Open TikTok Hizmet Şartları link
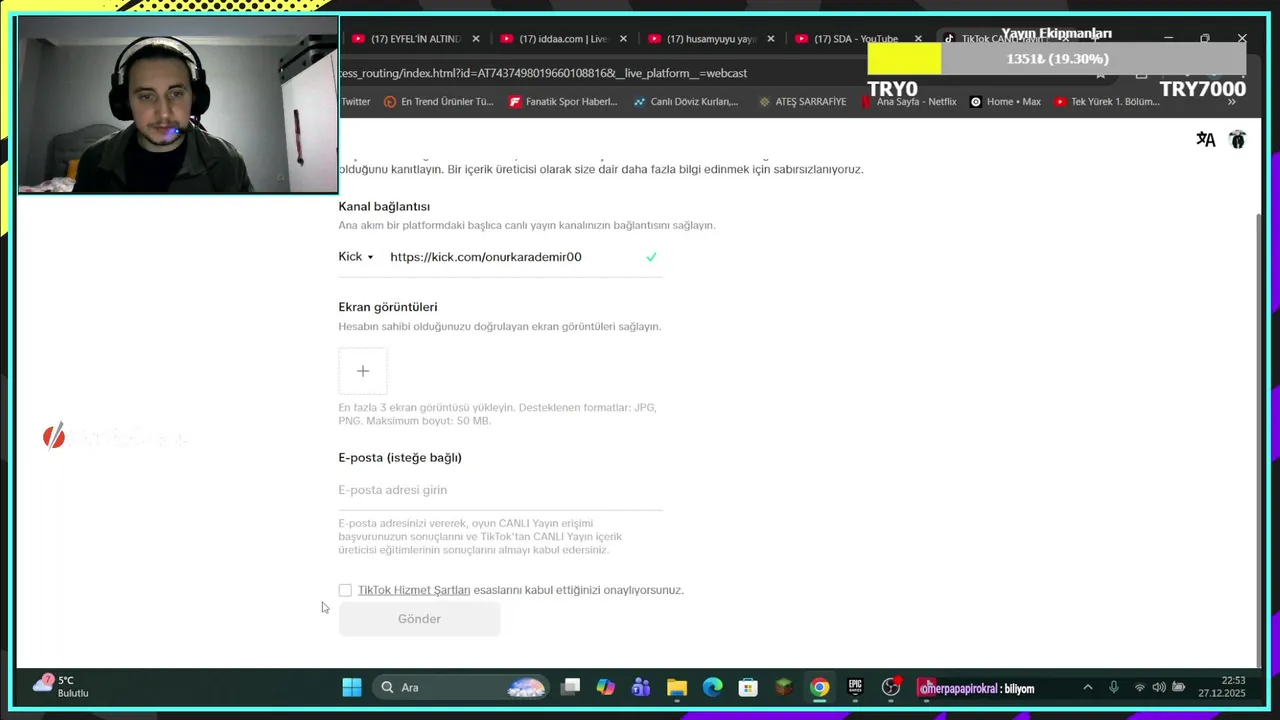The image size is (1280, 720). tap(414, 590)
